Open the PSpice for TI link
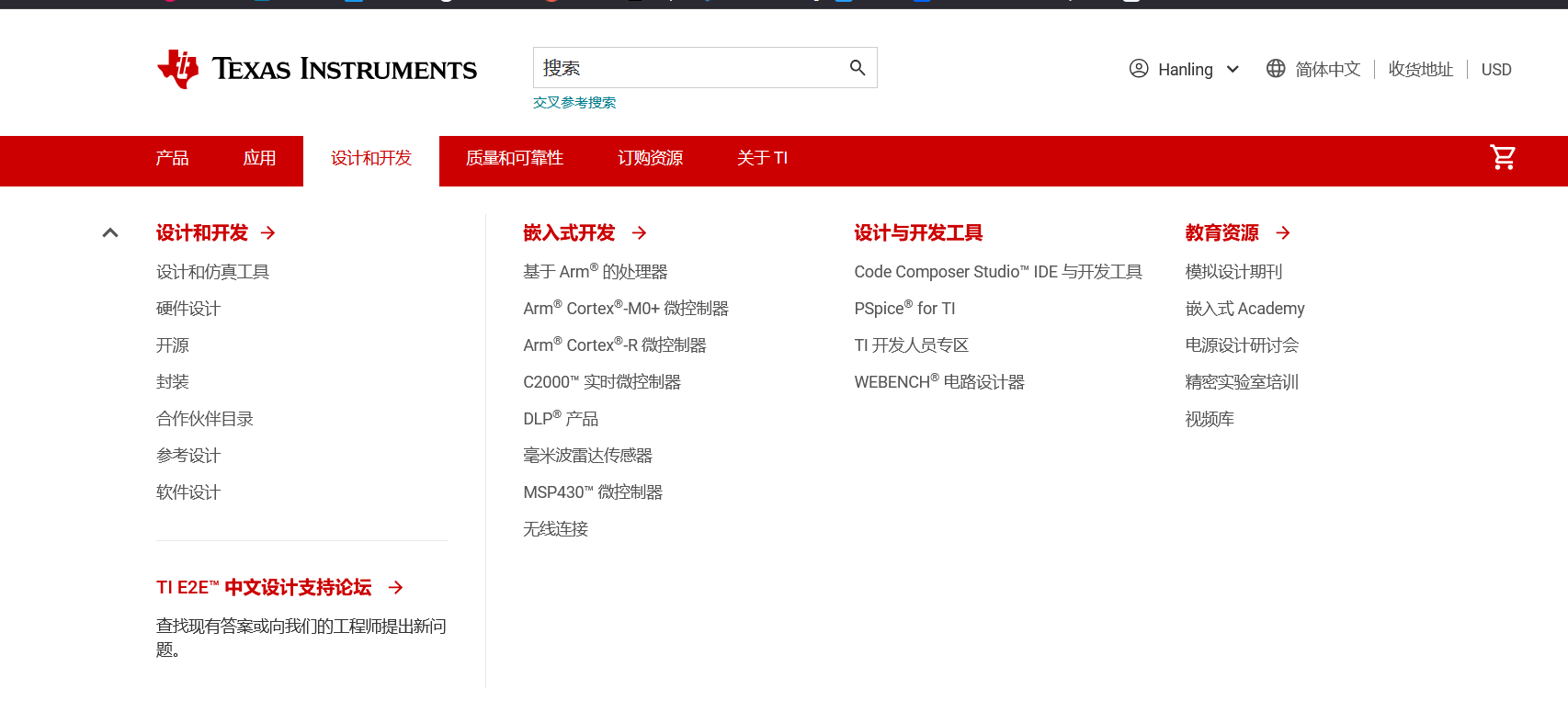Image resolution: width=1568 pixels, height=723 pixels. pyautogui.click(x=905, y=309)
